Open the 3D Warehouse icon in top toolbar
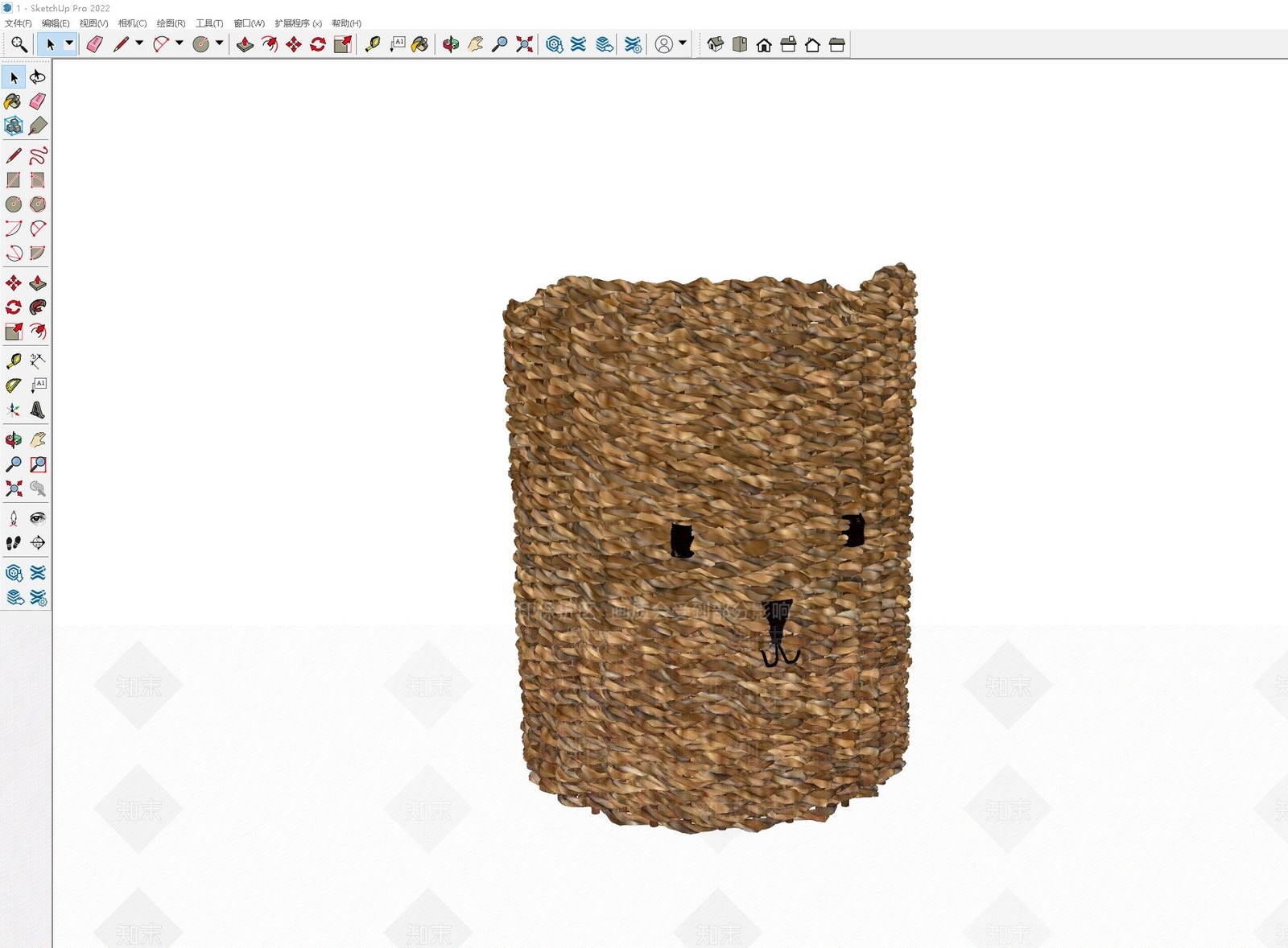This screenshot has height=948, width=1288. (x=555, y=44)
